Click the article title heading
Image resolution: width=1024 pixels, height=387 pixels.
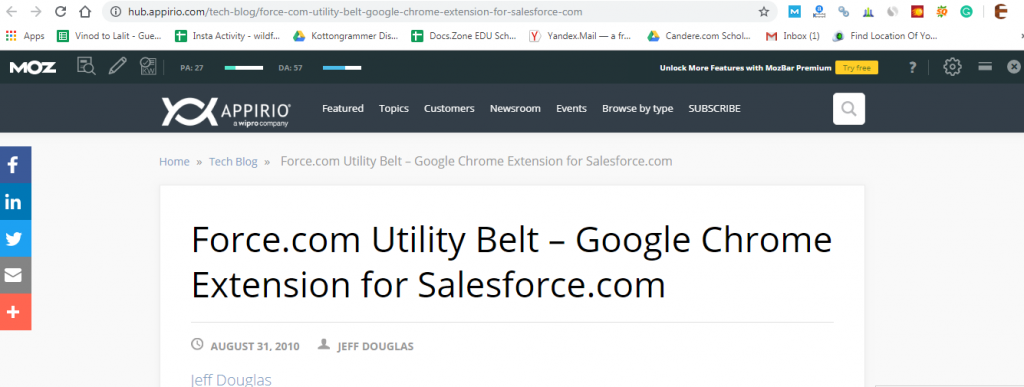click(x=511, y=262)
